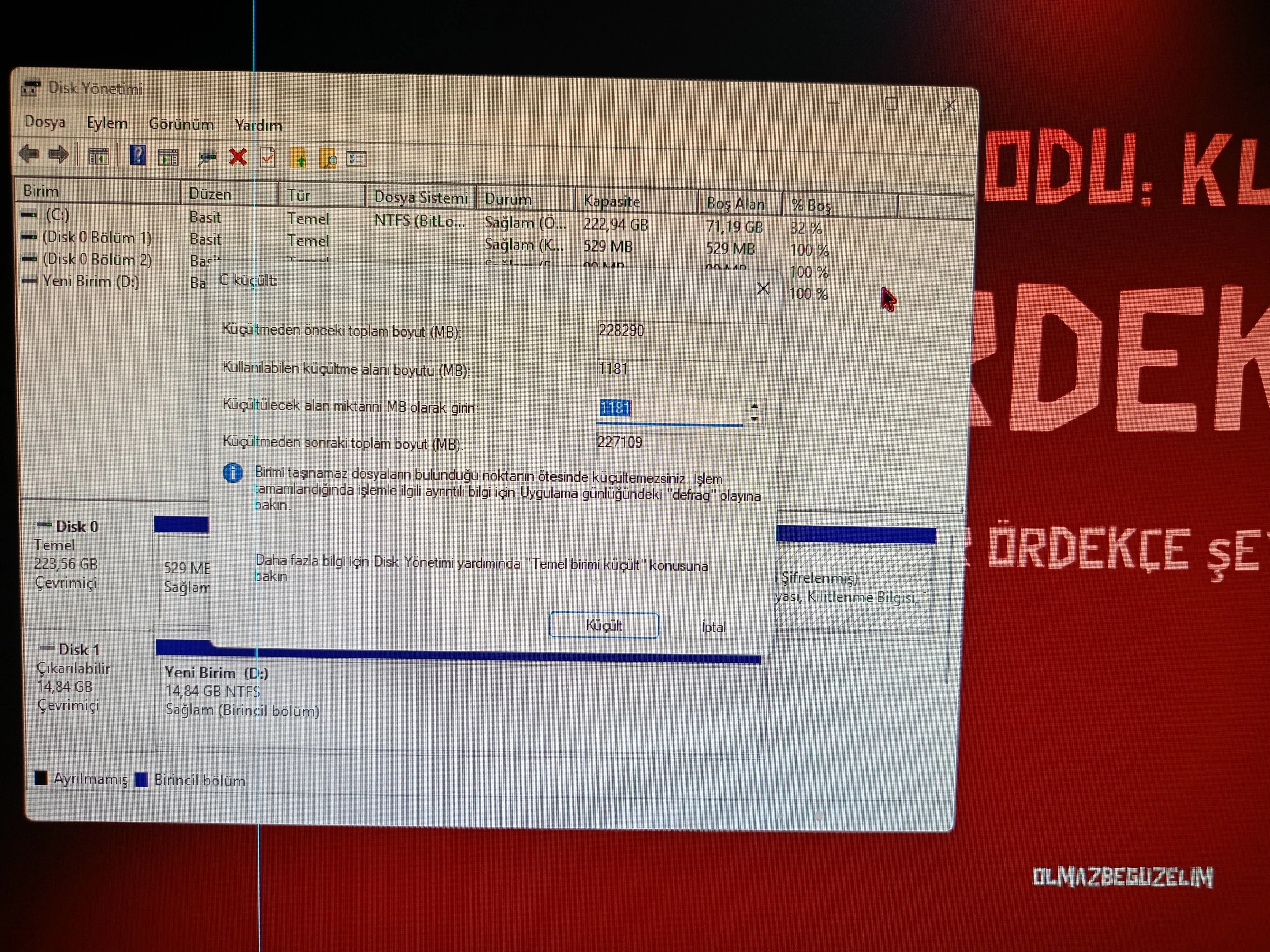The height and width of the screenshot is (952, 1270).
Task: Click the Birincil bölüm legend label
Action: [x=200, y=781]
